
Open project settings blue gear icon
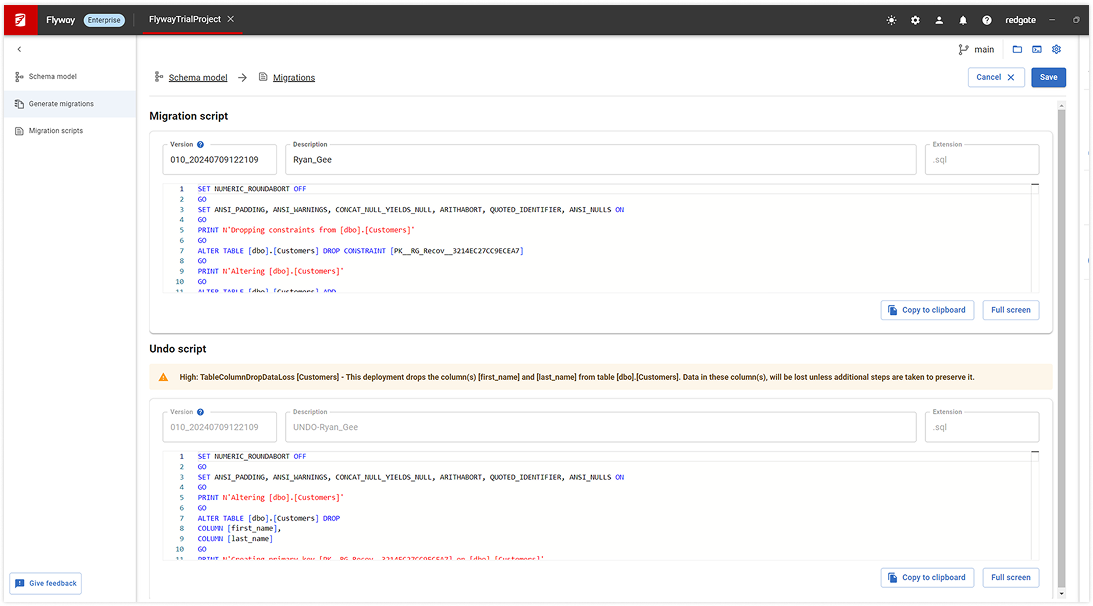[1056, 49]
